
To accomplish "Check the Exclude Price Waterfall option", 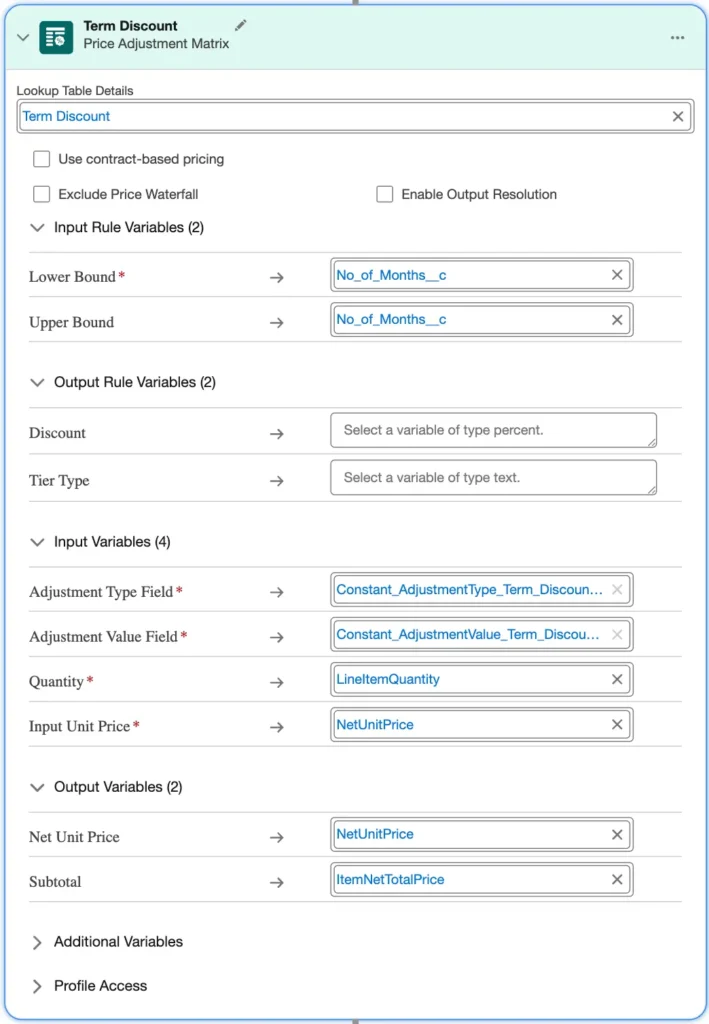I will (x=42, y=194).
